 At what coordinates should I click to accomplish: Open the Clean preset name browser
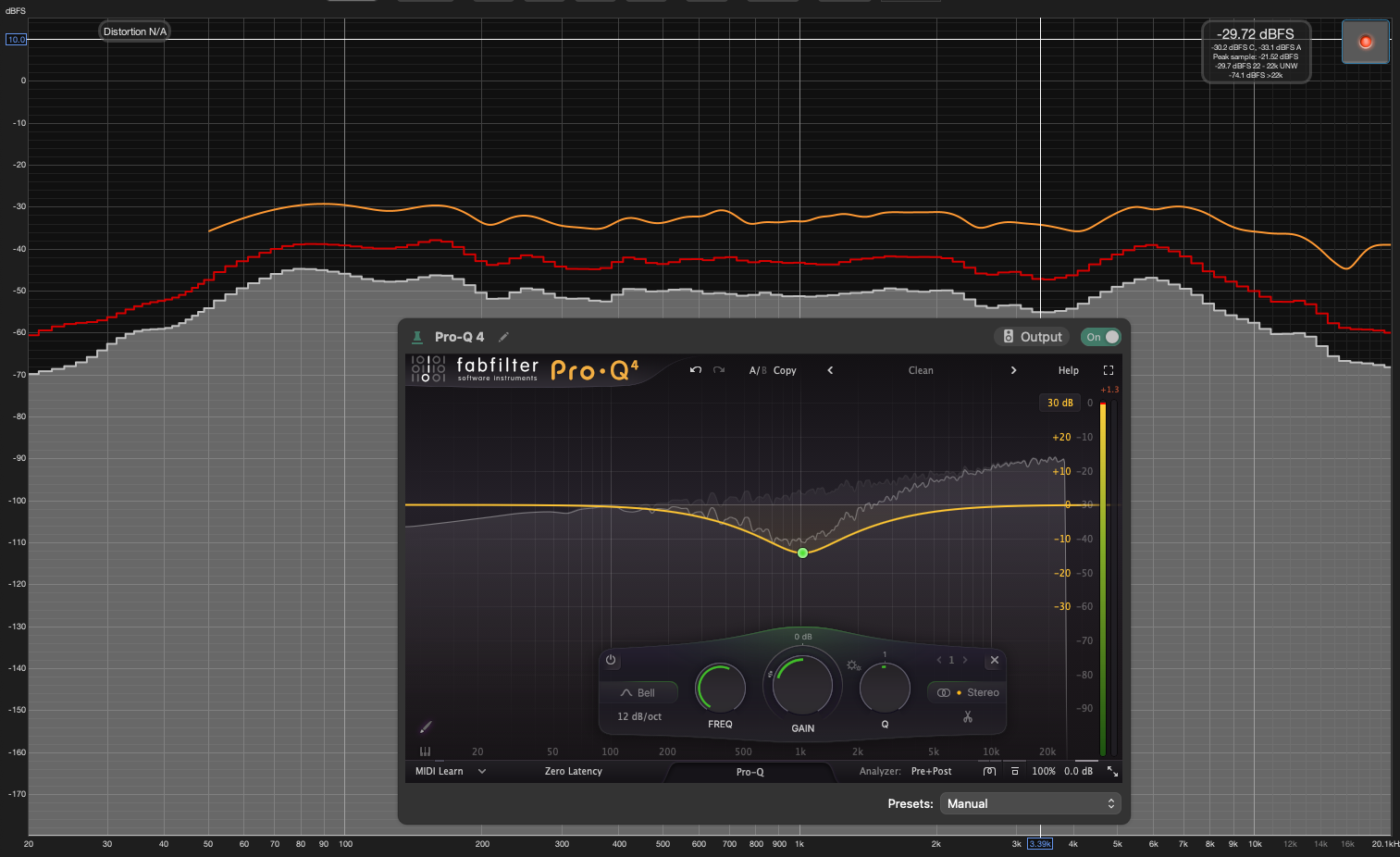[x=921, y=370]
